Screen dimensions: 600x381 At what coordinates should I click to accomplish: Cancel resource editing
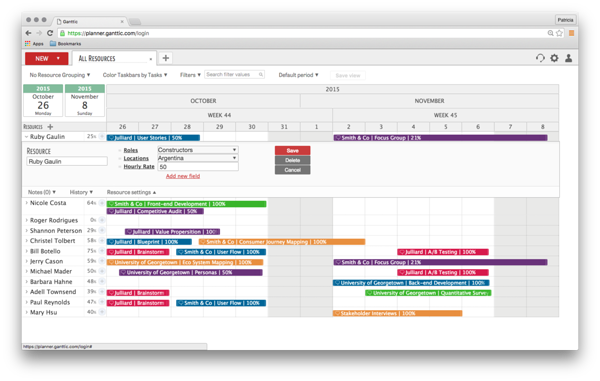pos(292,170)
